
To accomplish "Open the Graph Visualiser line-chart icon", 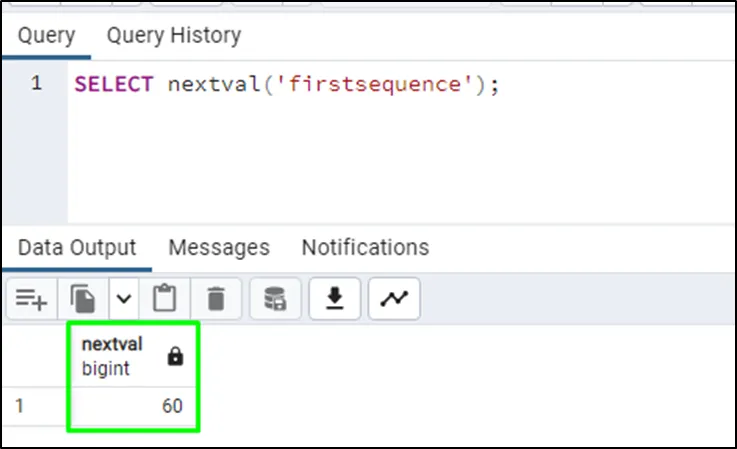I will tap(394, 297).
